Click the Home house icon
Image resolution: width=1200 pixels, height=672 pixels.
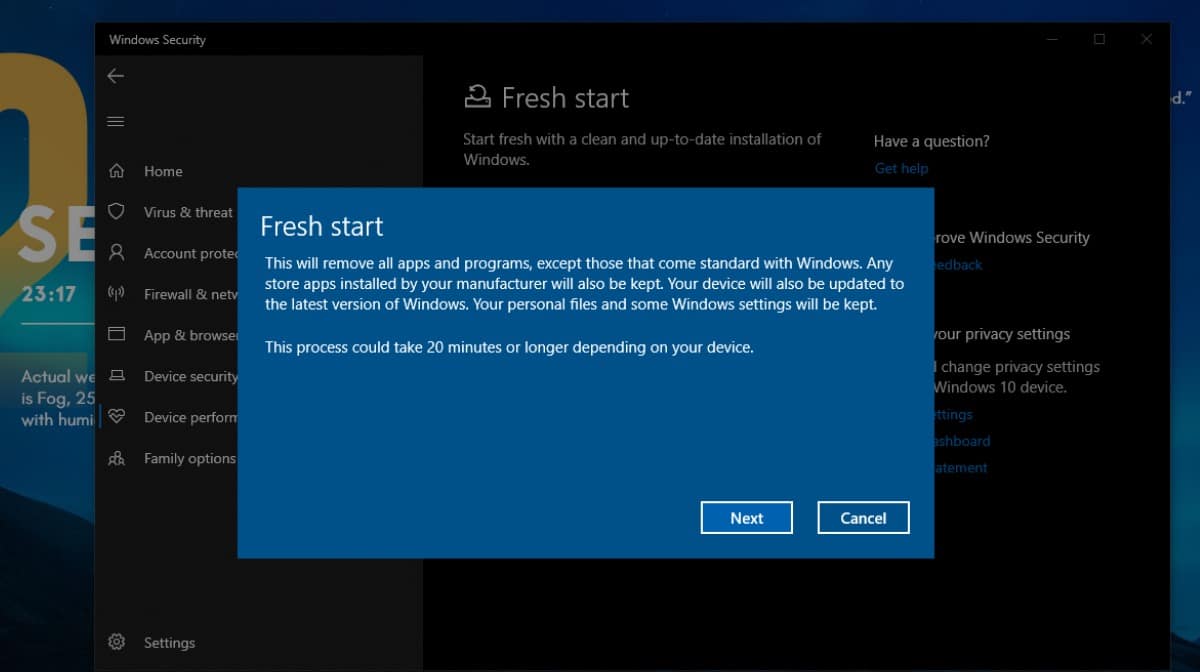pyautogui.click(x=115, y=171)
